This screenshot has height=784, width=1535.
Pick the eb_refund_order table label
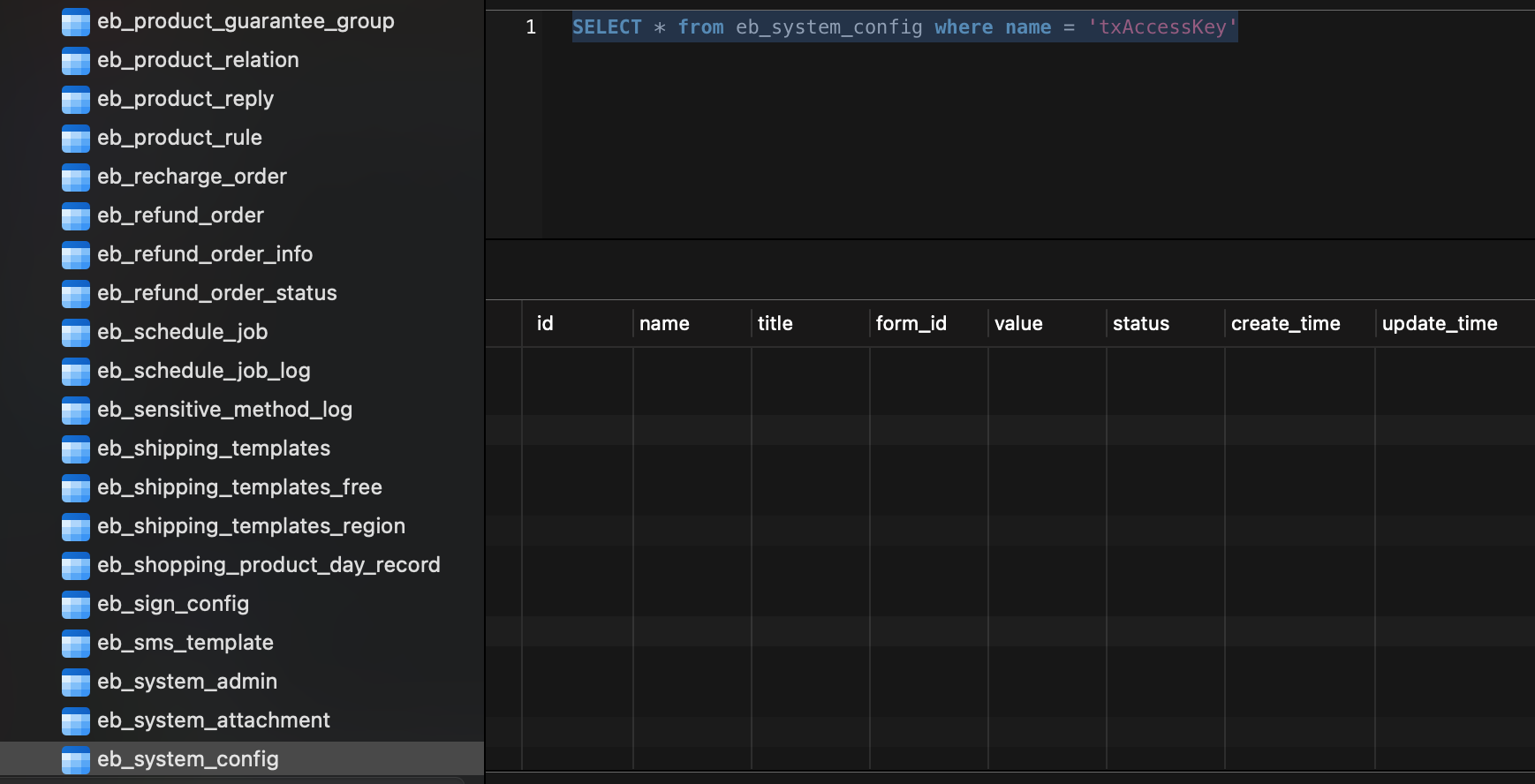pyautogui.click(x=180, y=215)
